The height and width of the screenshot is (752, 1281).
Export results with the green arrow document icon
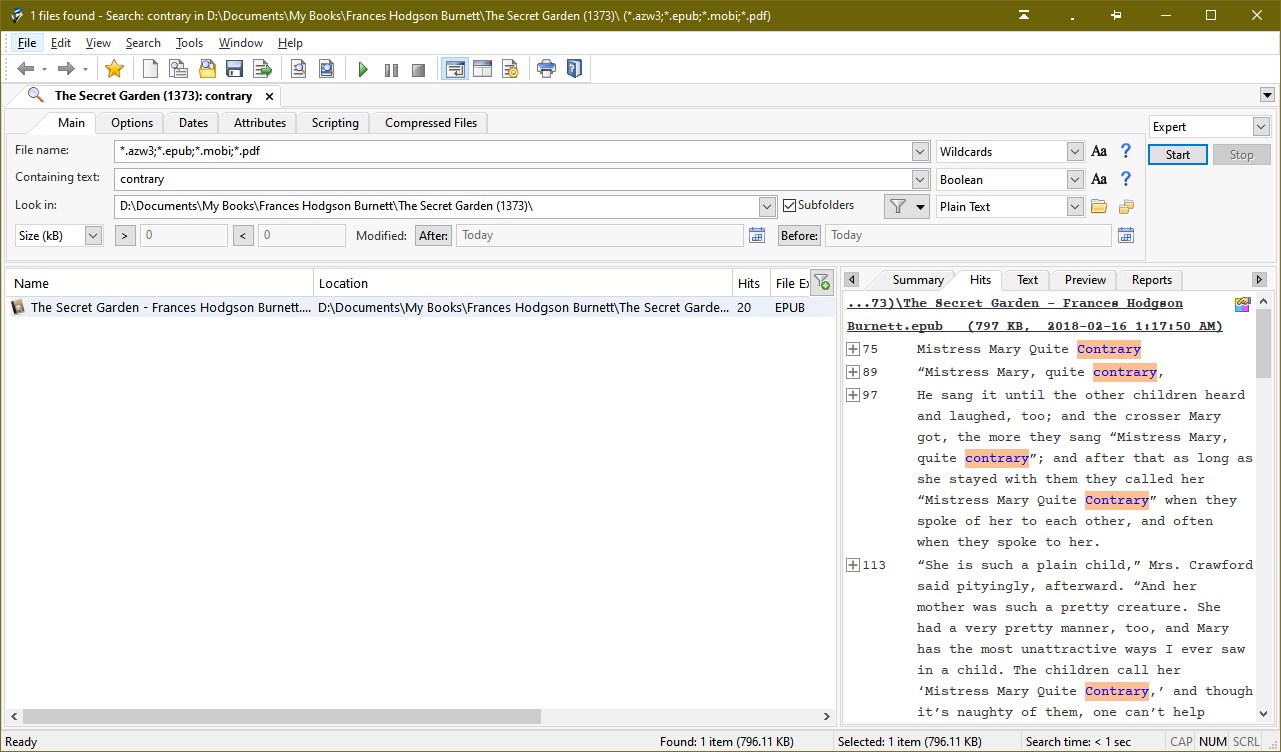pyautogui.click(x=263, y=69)
